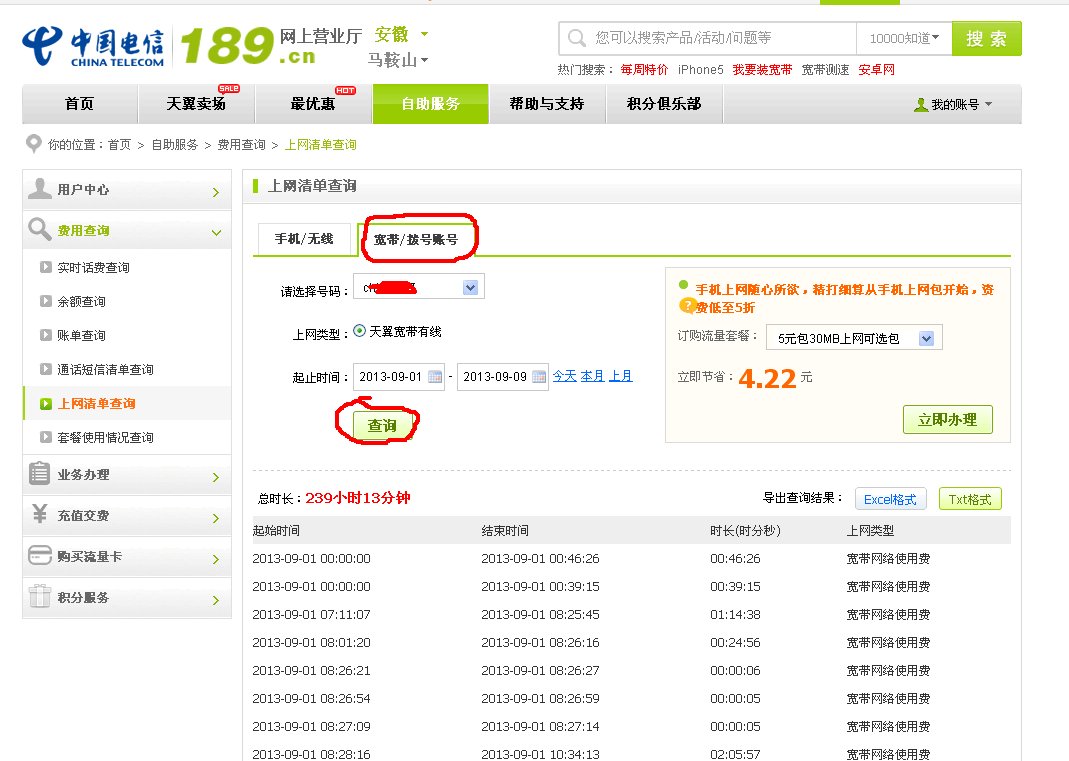Open the 订购流量套餐 package dropdown
This screenshot has width=1069, height=761.
pos(926,339)
